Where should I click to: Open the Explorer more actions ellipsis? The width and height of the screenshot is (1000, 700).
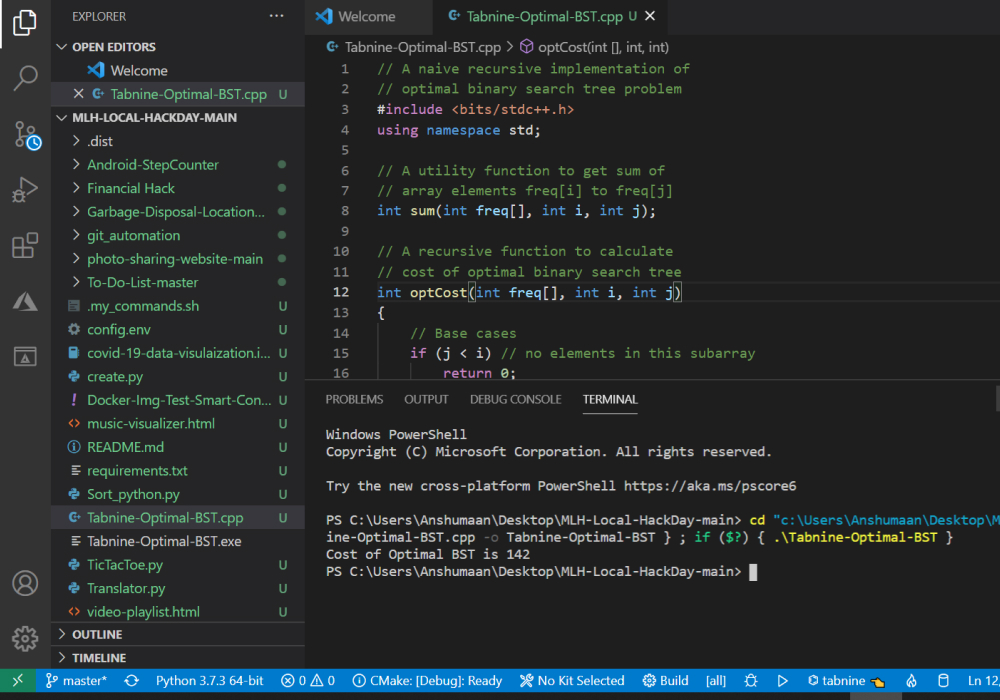pos(276,17)
